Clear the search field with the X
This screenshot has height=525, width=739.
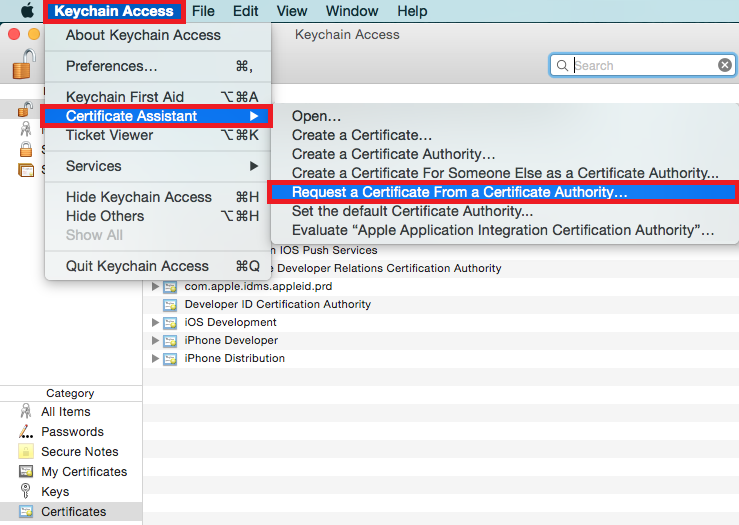pos(725,65)
